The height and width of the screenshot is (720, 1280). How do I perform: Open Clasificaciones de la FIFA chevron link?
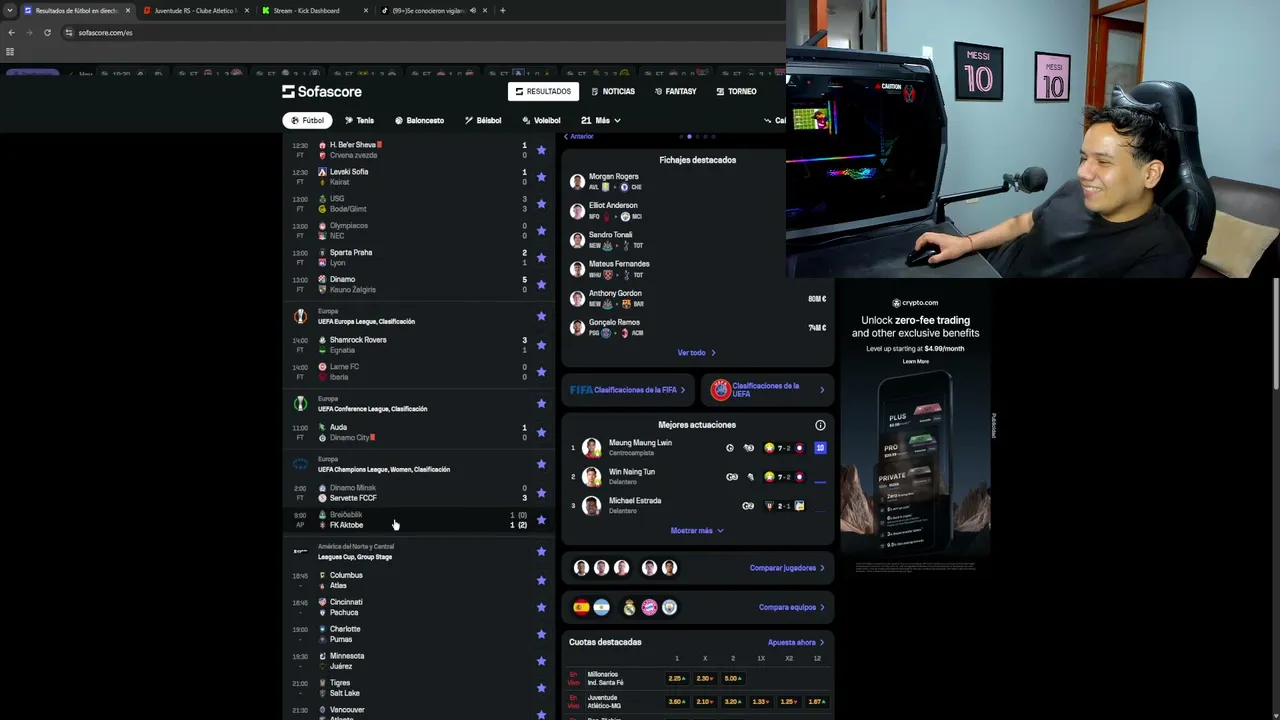628,390
